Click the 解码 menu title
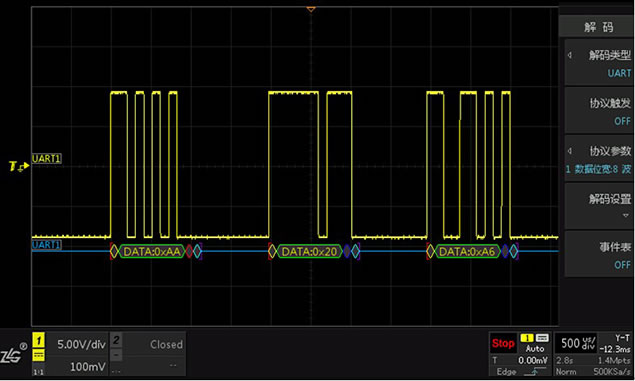Image resolution: width=635 pixels, height=381 pixels. pos(598,27)
